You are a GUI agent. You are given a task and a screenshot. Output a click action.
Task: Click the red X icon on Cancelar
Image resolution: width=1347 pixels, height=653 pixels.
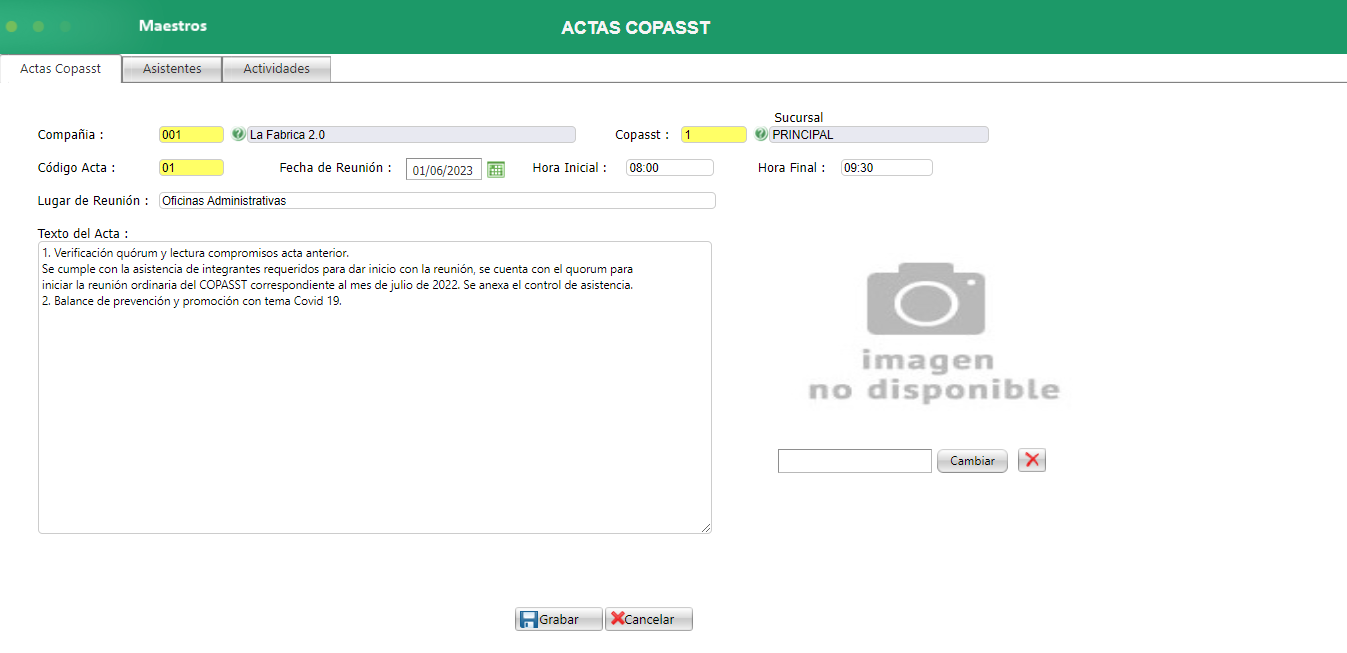coord(619,619)
